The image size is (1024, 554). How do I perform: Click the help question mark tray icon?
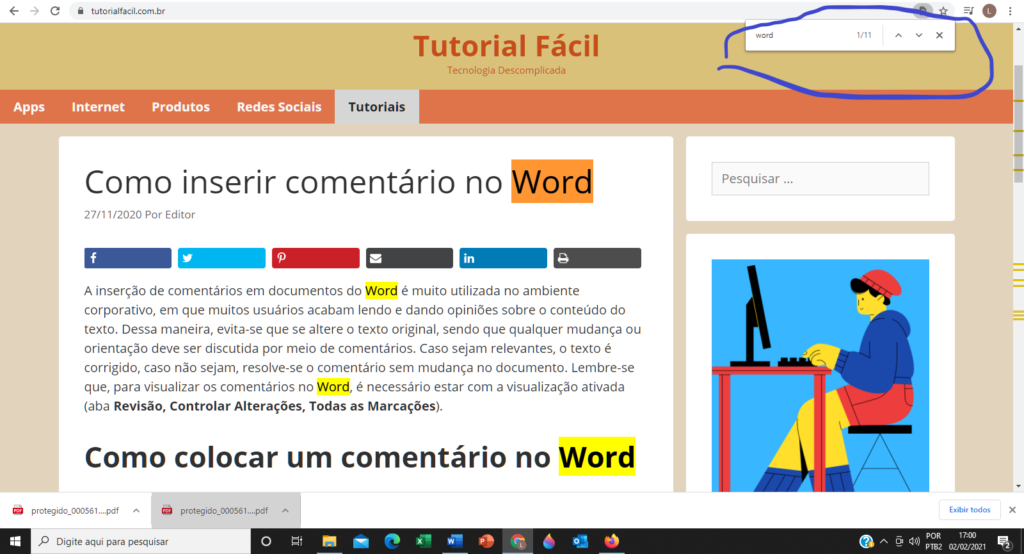click(867, 541)
